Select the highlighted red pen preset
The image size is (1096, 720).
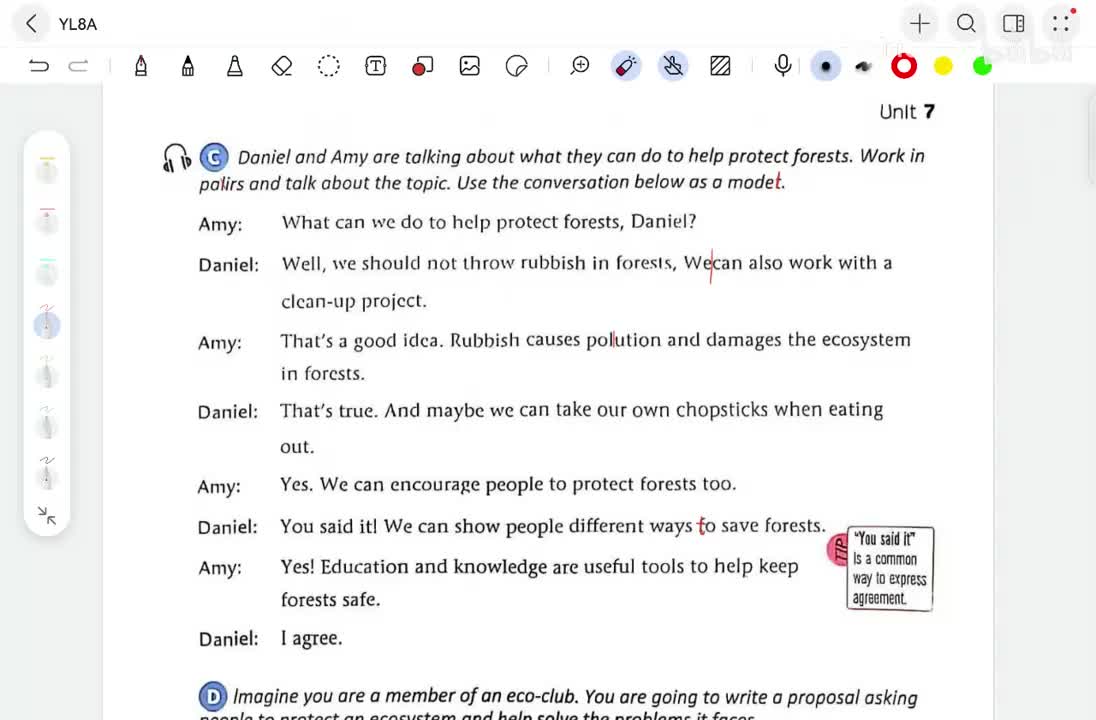point(47,323)
